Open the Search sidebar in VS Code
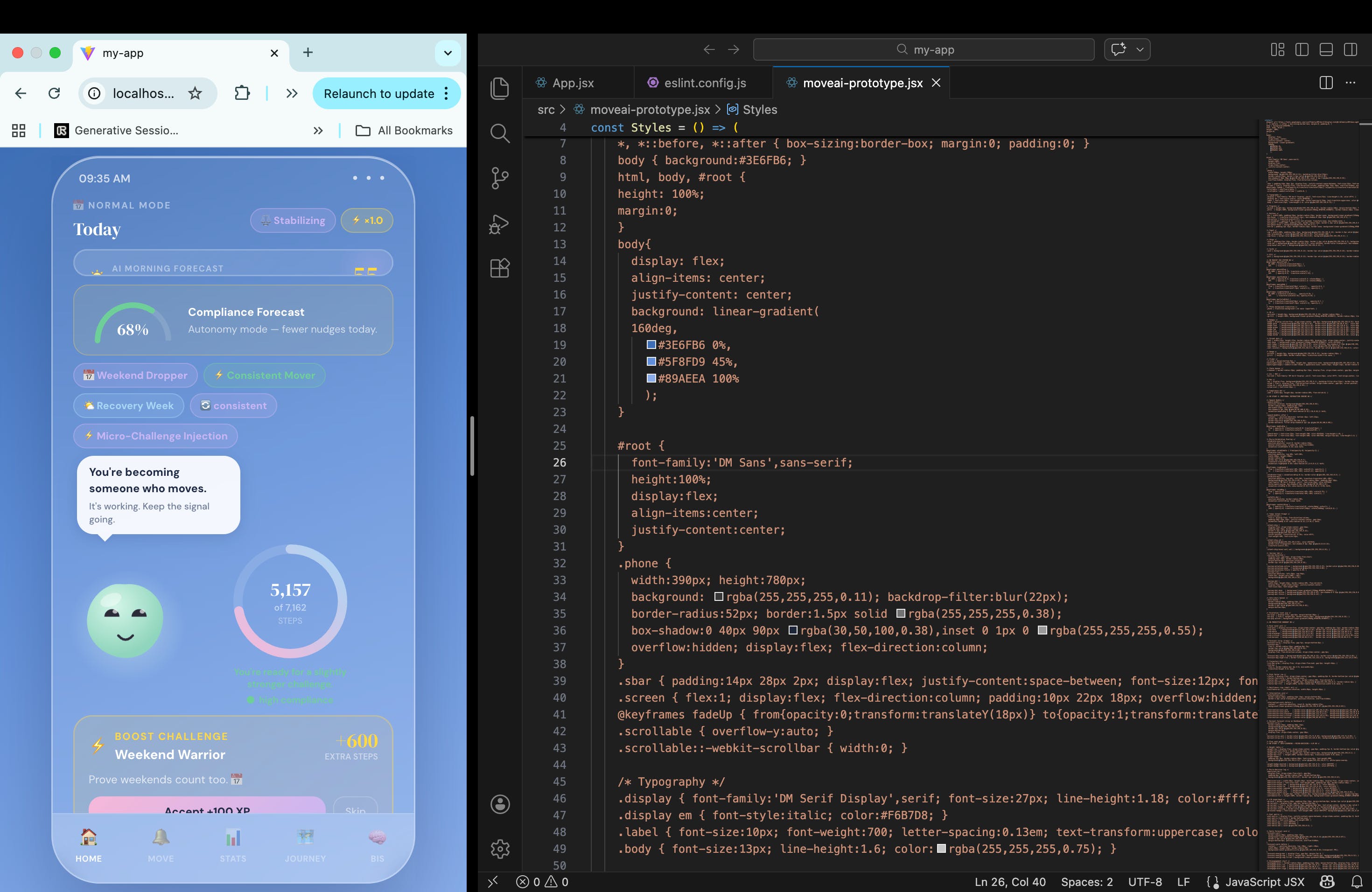This screenshot has width=1372, height=892. point(499,133)
